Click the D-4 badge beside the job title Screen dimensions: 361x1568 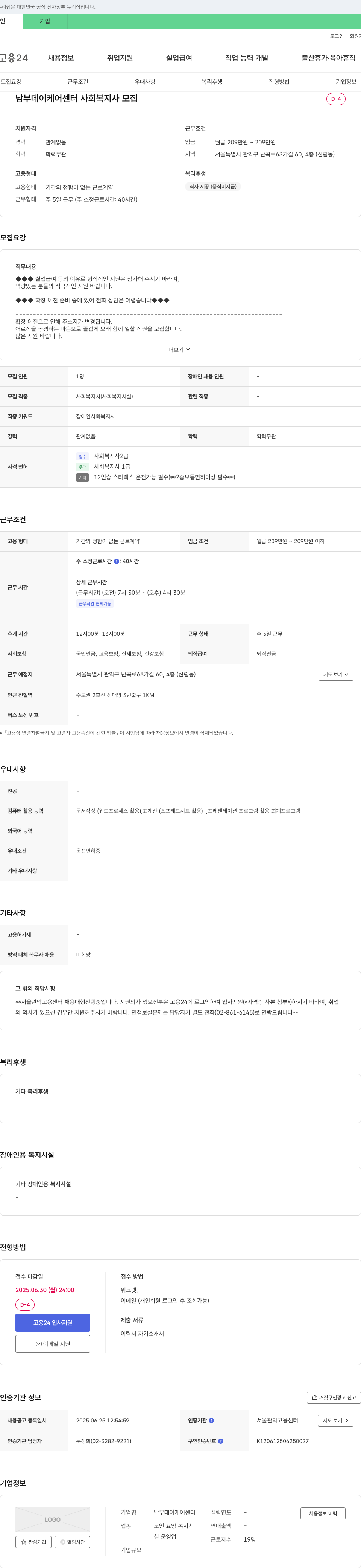click(x=336, y=99)
